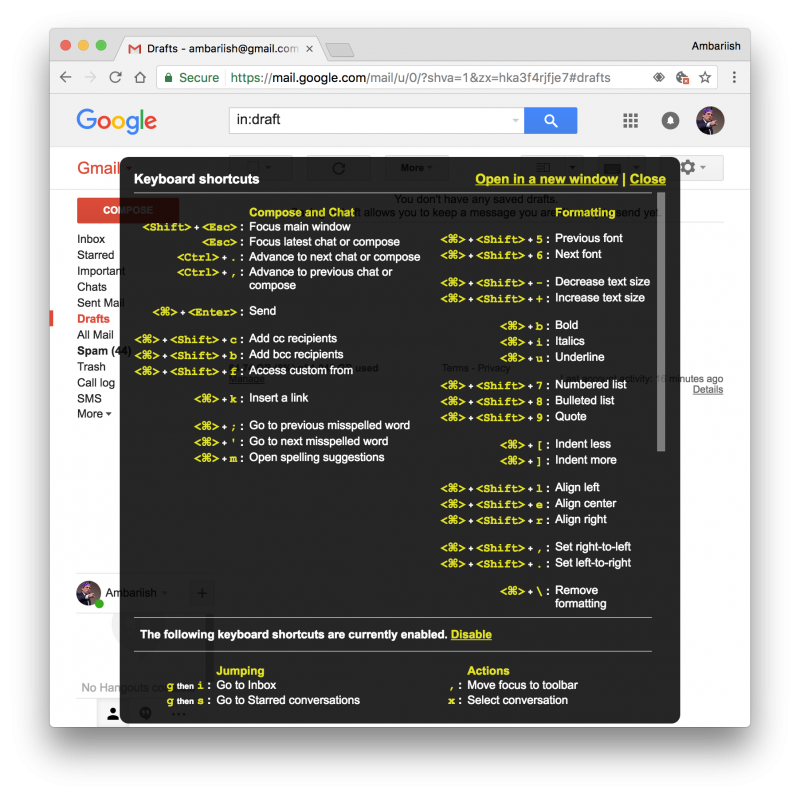Click the shortcuts panel vertical scrollbar
Image resolution: width=800 pixels, height=798 pixels.
pos(660,320)
